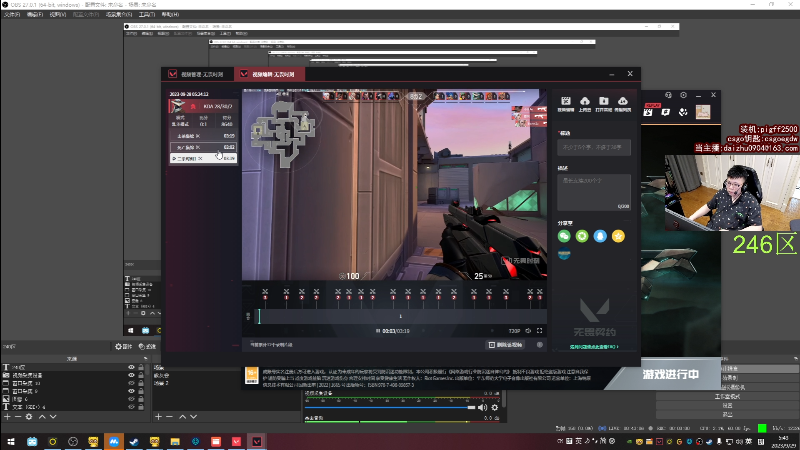Toggle visibility of 246区 text source
The height and width of the screenshot is (450, 800).
pos(131,367)
